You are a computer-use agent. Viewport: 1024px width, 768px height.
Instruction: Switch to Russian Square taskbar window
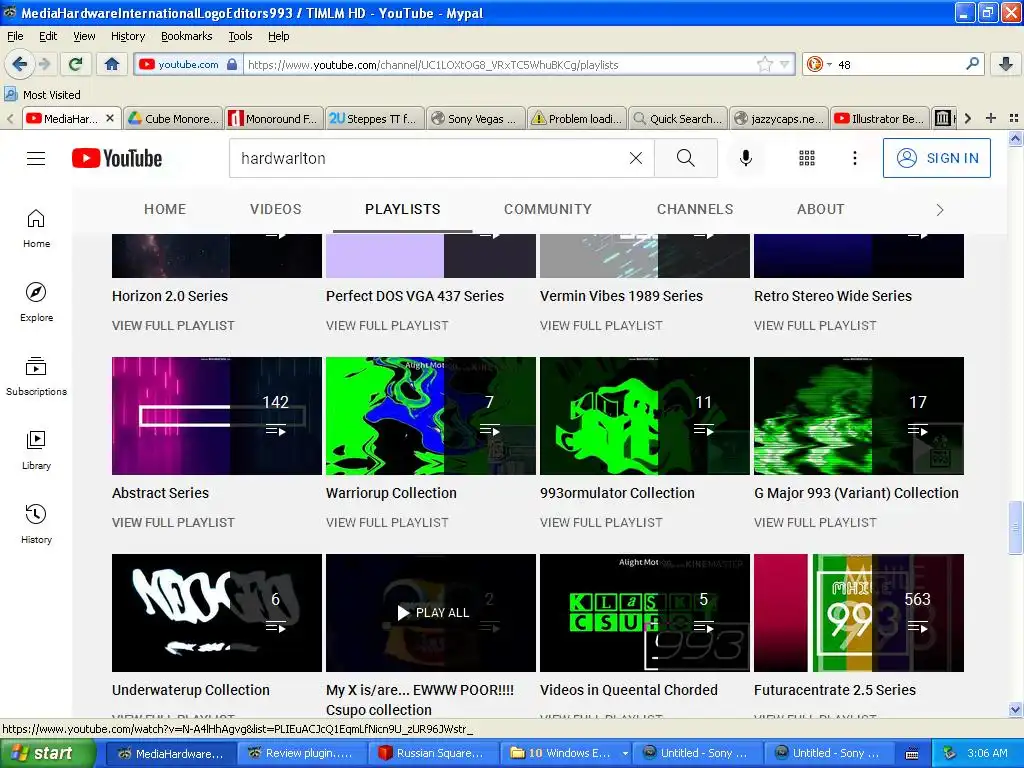point(434,753)
